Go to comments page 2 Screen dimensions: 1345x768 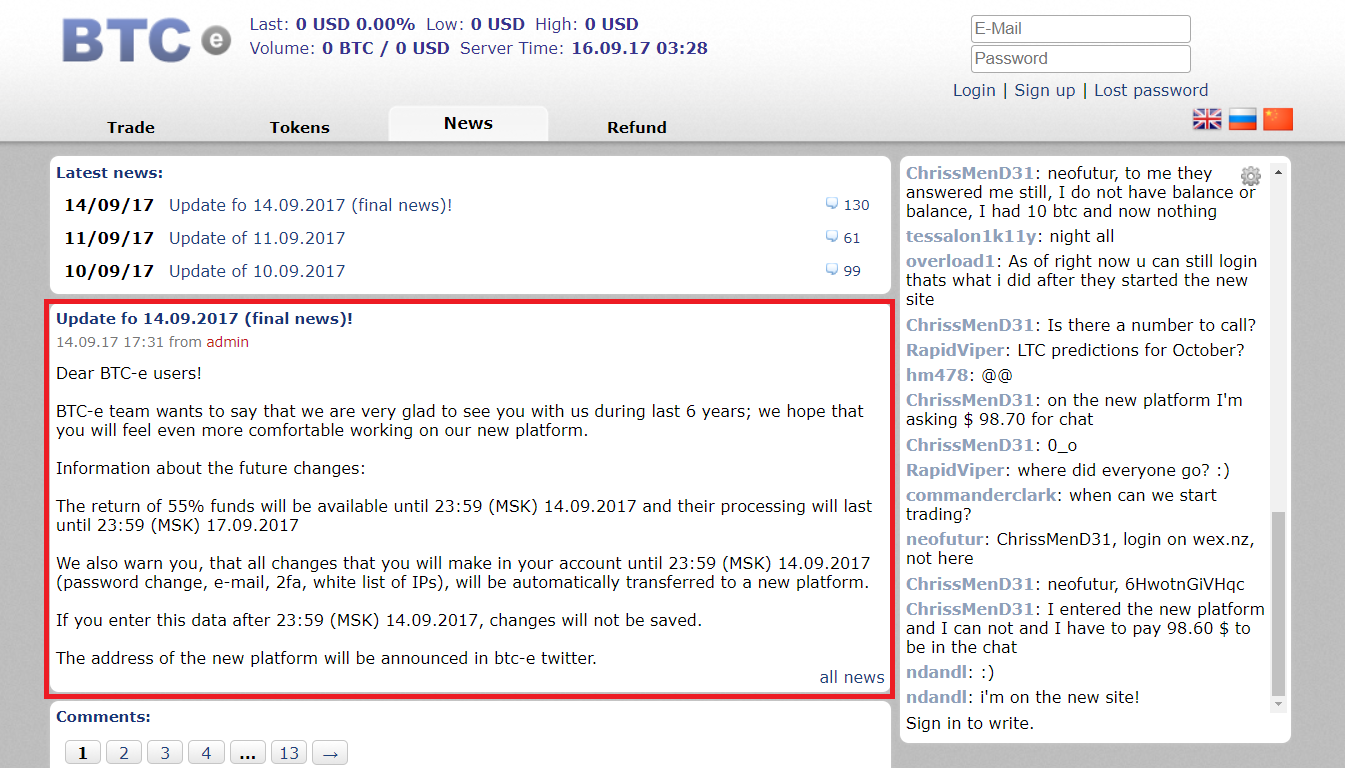point(124,753)
